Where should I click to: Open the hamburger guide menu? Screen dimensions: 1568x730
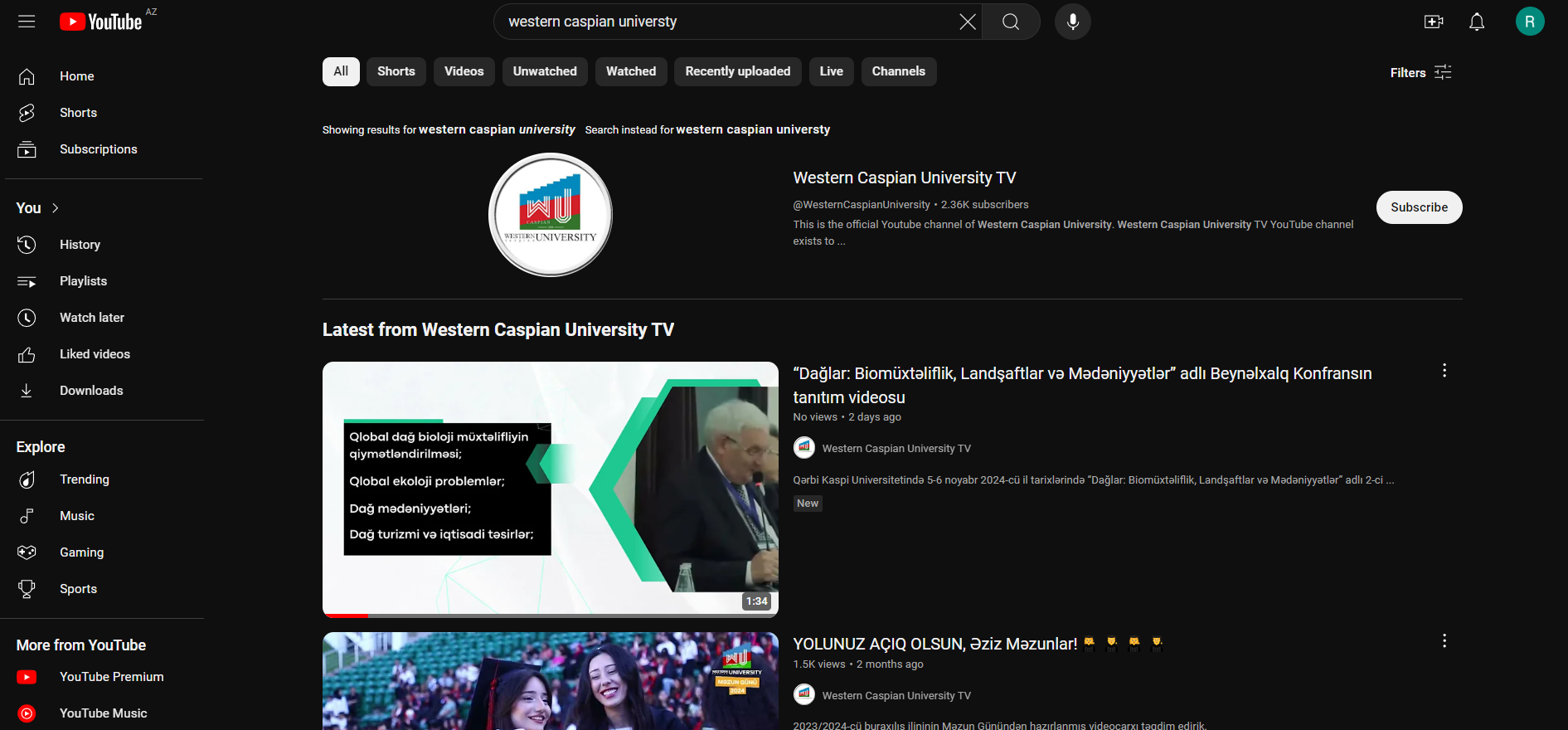coord(27,22)
